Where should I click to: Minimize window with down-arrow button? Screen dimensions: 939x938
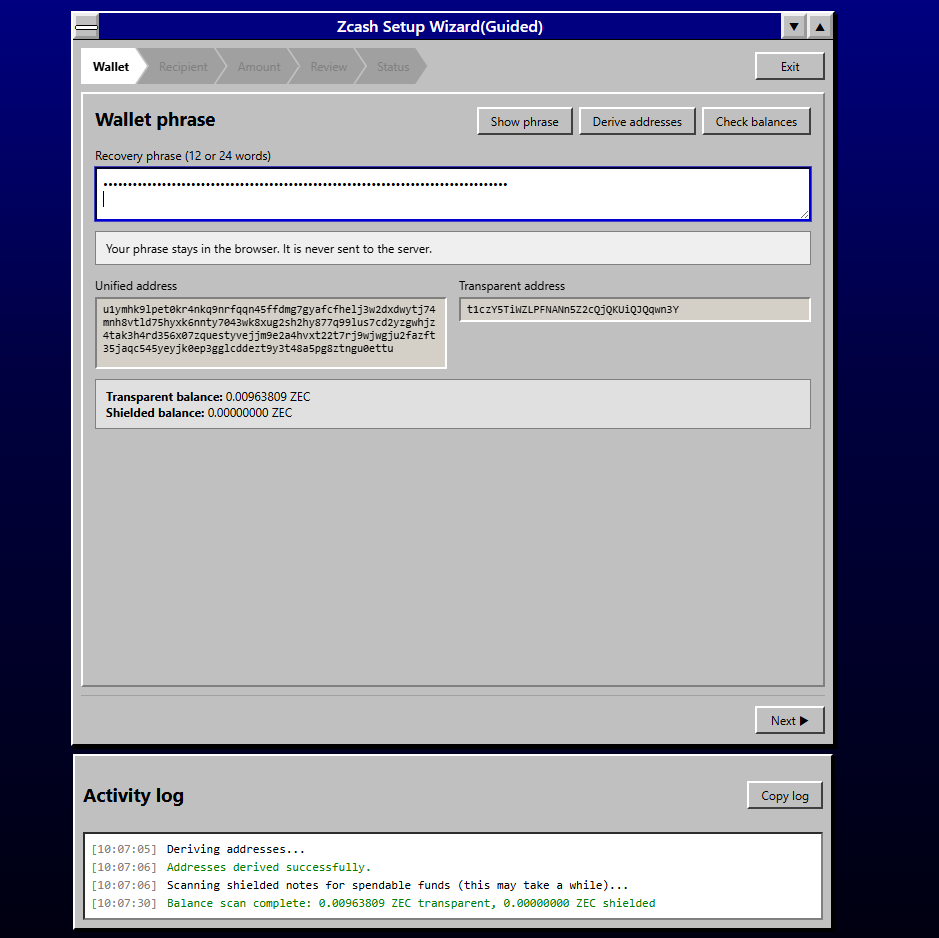tap(793, 26)
